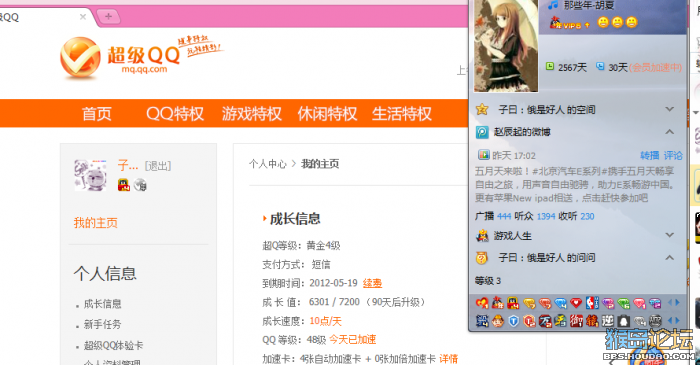Click the red penguin badge under the username
The width and height of the screenshot is (700, 365).
tap(124, 185)
